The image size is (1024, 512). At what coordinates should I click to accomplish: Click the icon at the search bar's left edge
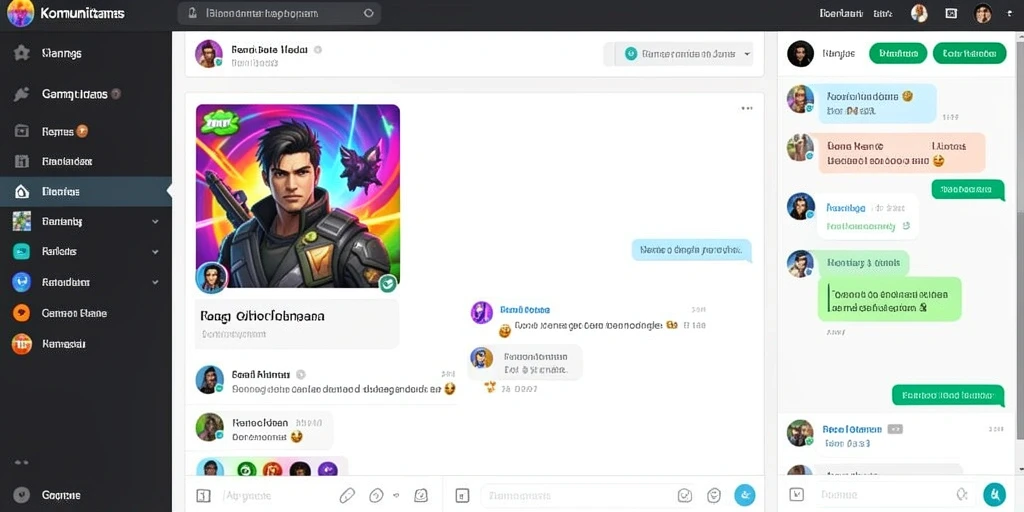click(x=192, y=13)
